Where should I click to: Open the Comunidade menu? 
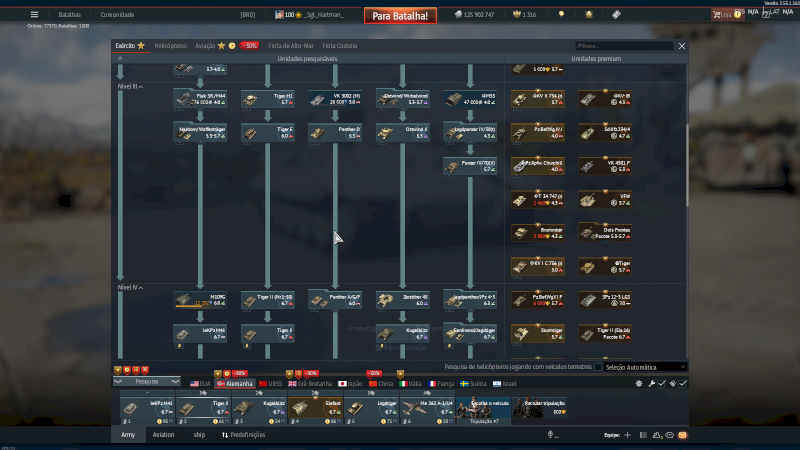click(117, 15)
